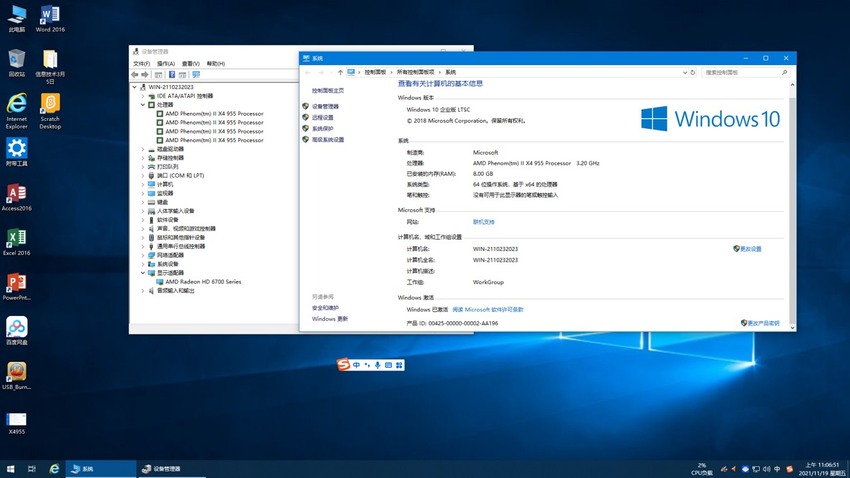Open Windows Start button on taskbar
850x478 pixels.
pyautogui.click(x=10, y=469)
